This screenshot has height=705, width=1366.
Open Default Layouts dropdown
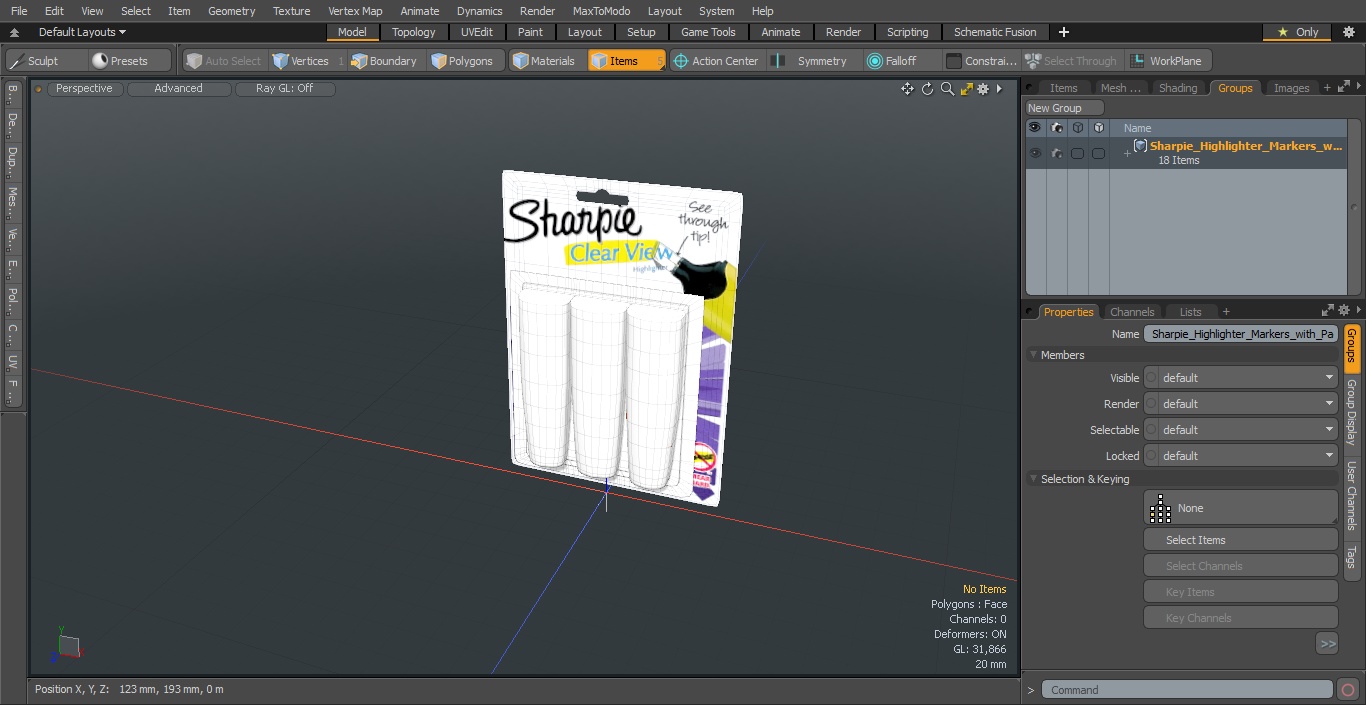click(x=82, y=32)
